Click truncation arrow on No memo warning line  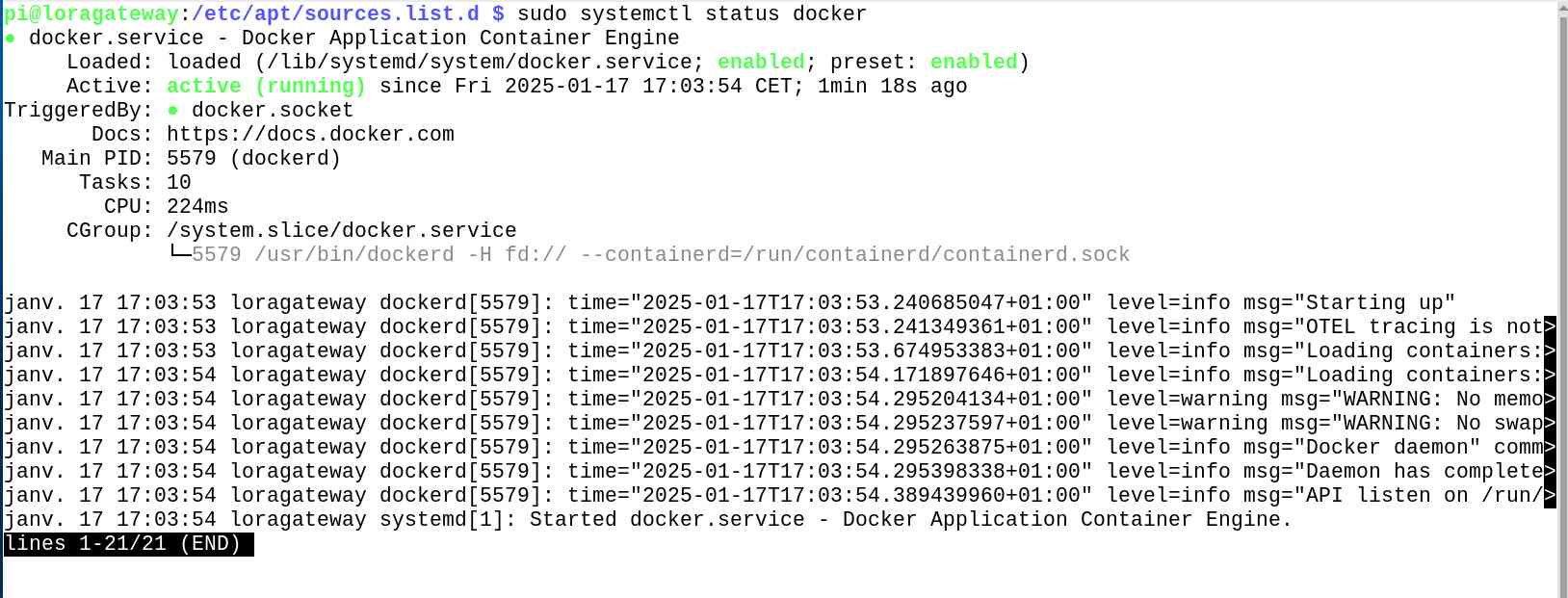pyautogui.click(x=1550, y=400)
